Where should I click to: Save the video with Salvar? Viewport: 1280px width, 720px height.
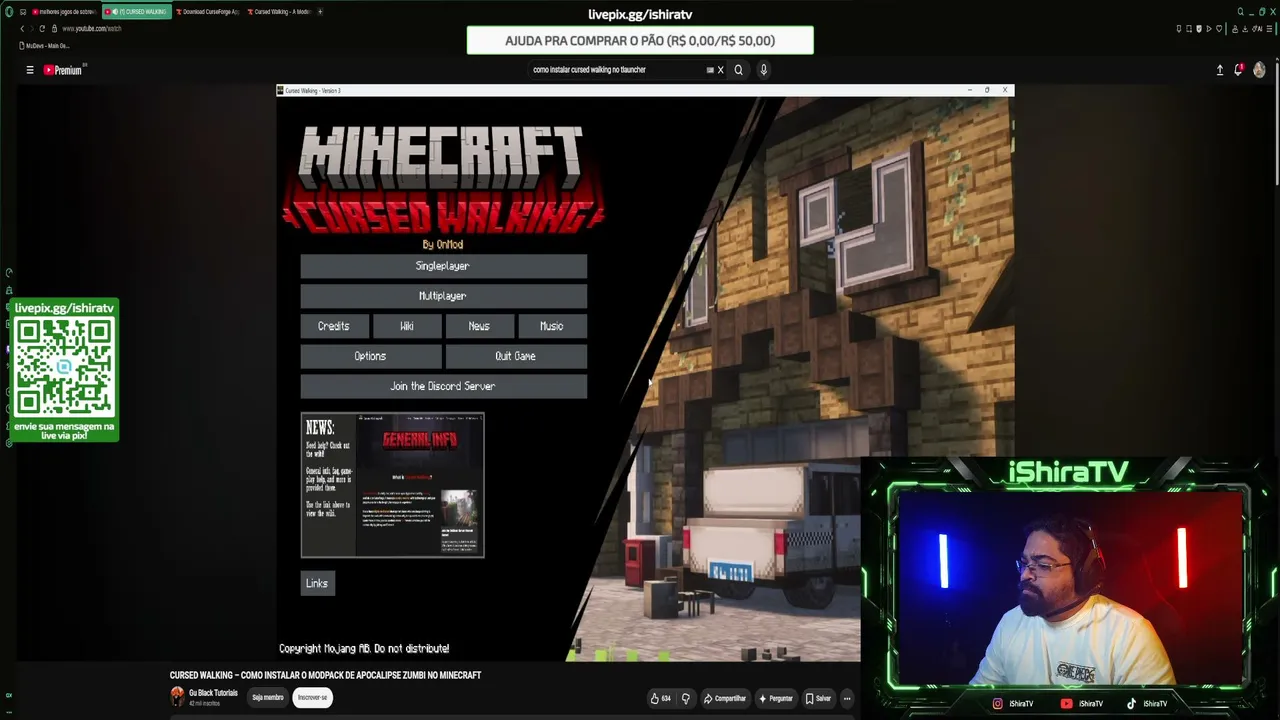pyautogui.click(x=819, y=698)
